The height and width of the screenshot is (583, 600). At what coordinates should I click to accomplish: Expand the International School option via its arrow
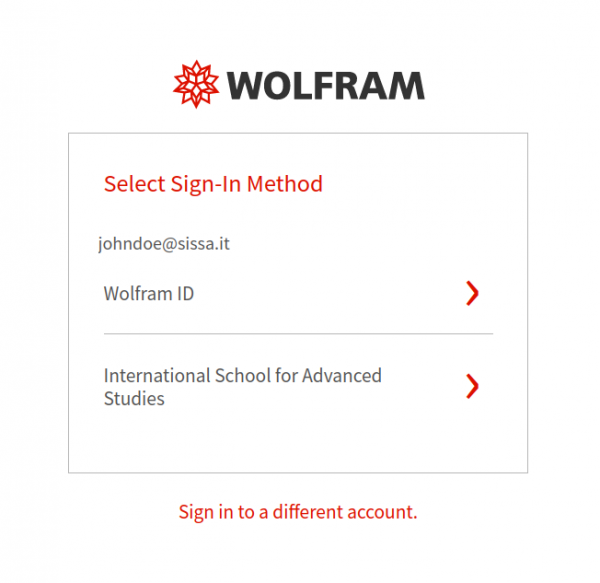[472, 386]
